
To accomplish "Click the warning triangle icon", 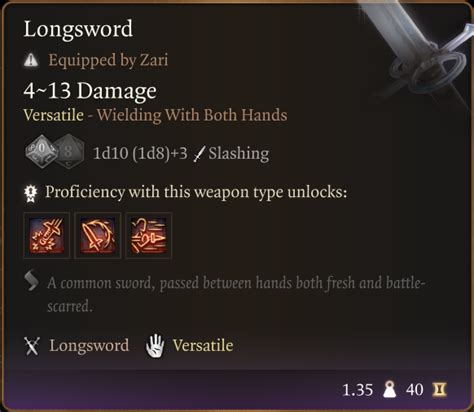I will (x=31, y=60).
